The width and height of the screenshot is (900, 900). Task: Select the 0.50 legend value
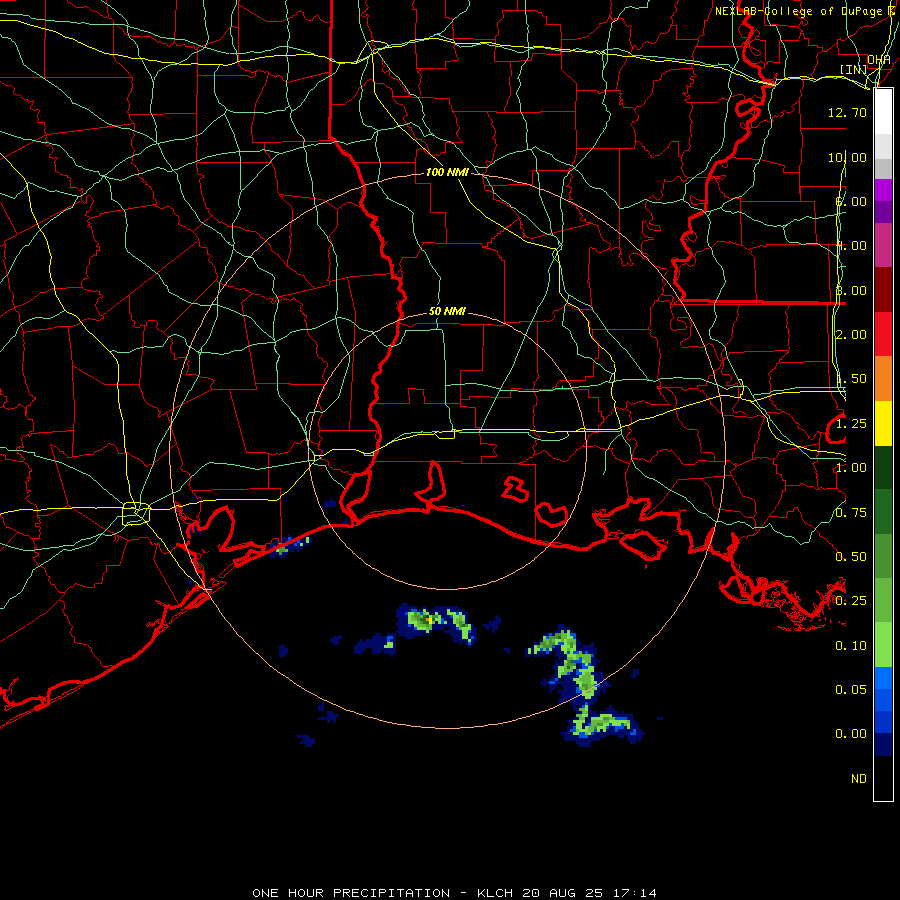point(851,557)
